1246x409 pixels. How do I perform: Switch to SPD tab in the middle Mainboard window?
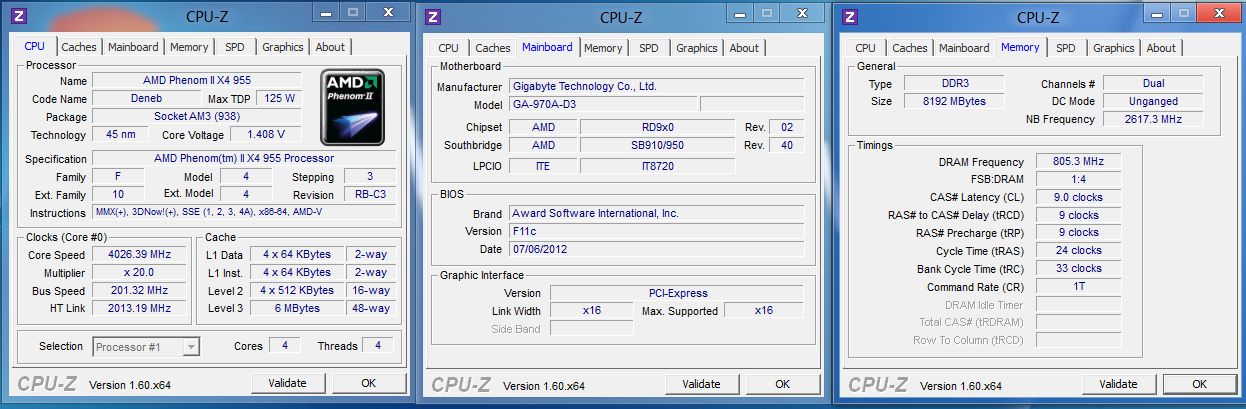[x=649, y=48]
